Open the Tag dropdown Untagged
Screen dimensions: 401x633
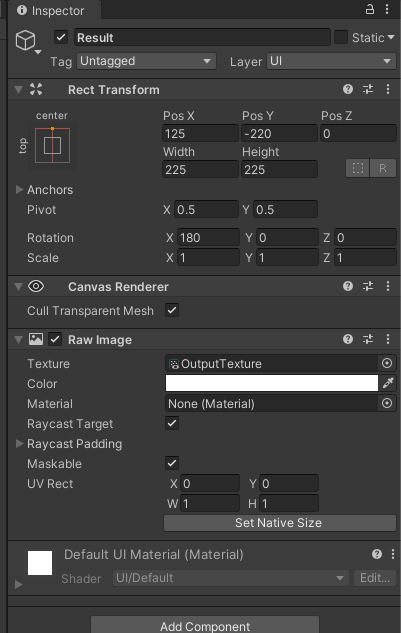(x=146, y=61)
